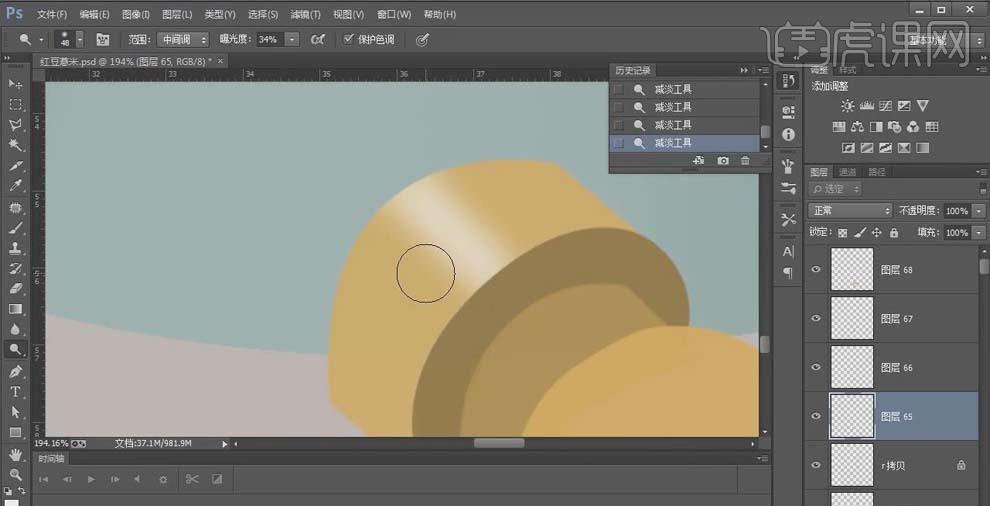Viewport: 990px width, 506px height.
Task: Select the Pen tool
Action: pos(16,371)
